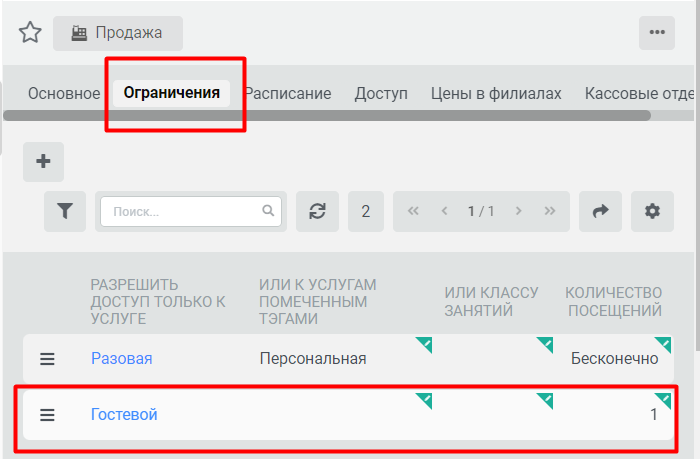Open table settings with the gear icon
This screenshot has height=459, width=700.
click(x=652, y=211)
